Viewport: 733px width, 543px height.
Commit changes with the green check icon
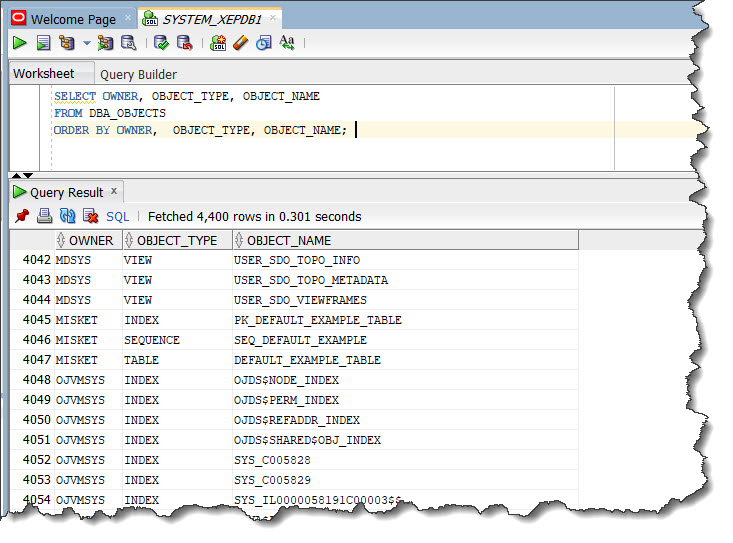click(x=161, y=43)
